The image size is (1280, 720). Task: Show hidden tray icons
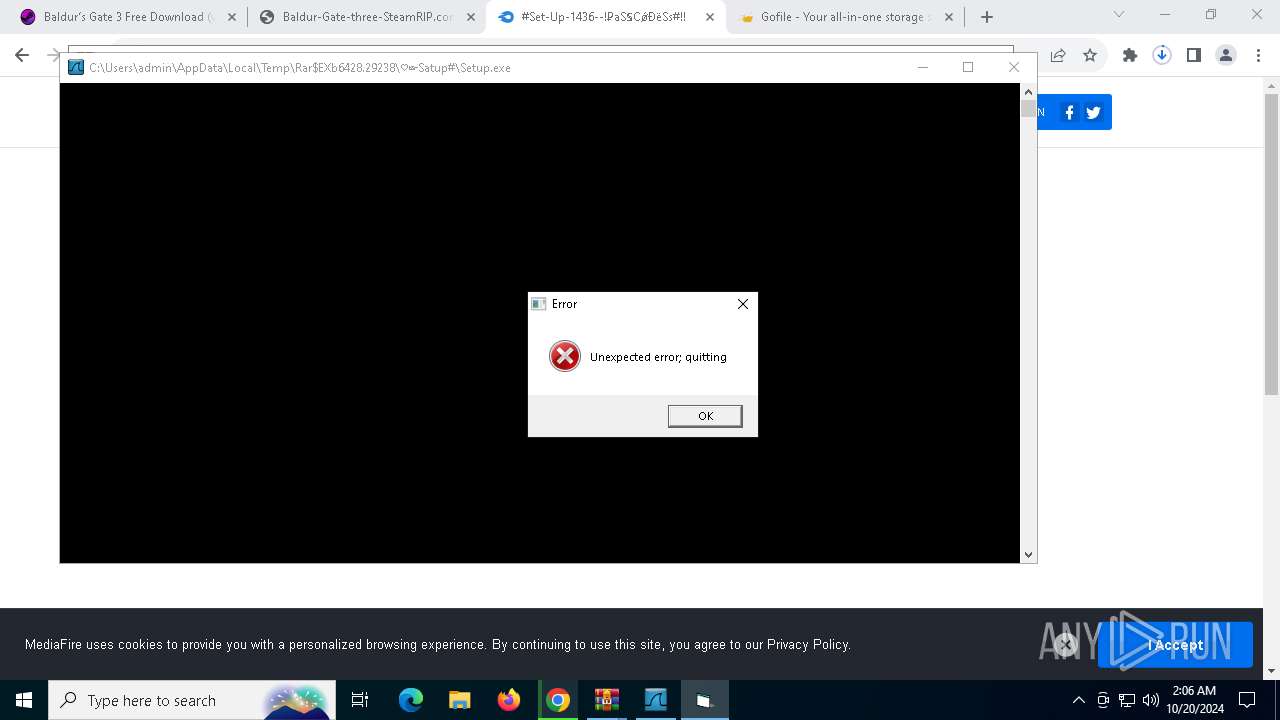pyautogui.click(x=1079, y=700)
